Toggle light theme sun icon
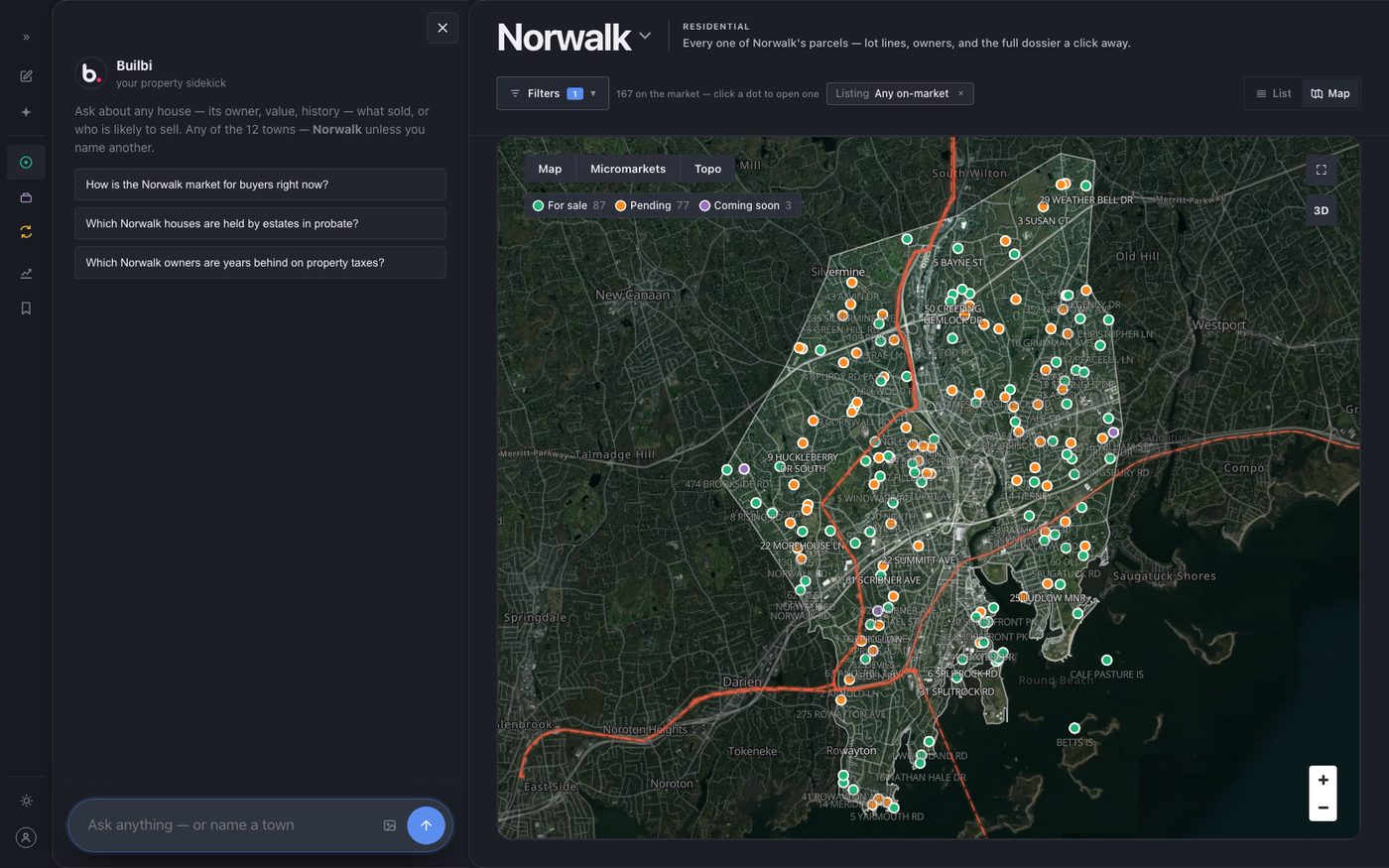Viewport: 1389px width, 868px height. pyautogui.click(x=26, y=801)
